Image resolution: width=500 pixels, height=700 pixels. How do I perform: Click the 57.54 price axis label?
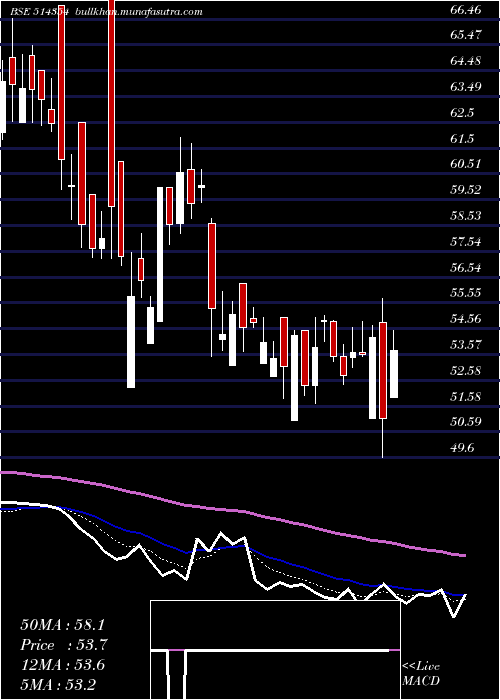[466, 242]
